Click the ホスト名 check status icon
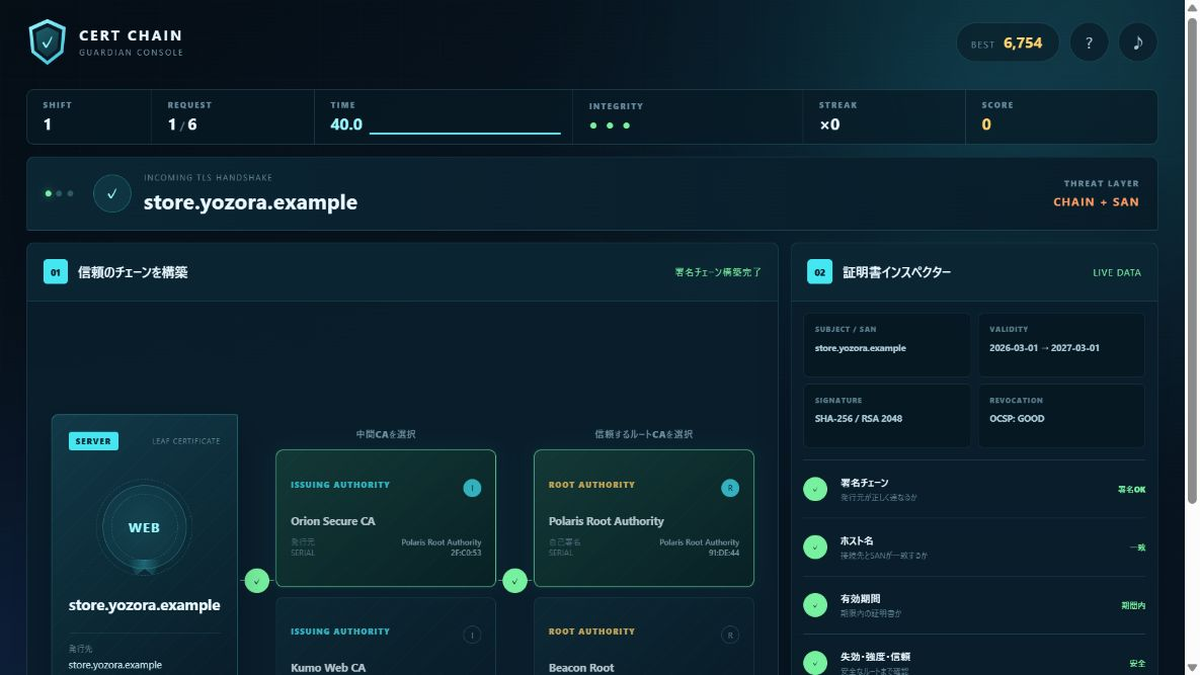Screen dimensions: 1200x675 point(815,547)
